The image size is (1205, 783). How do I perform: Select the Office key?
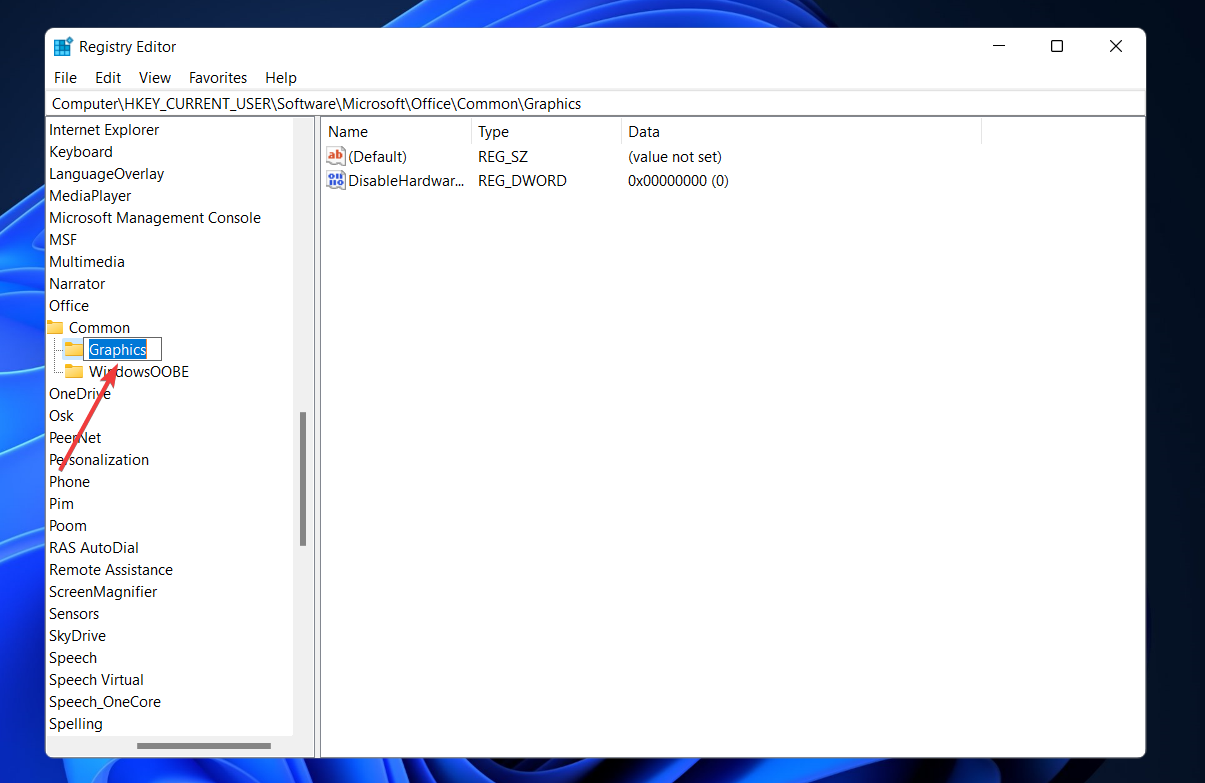[x=69, y=306]
